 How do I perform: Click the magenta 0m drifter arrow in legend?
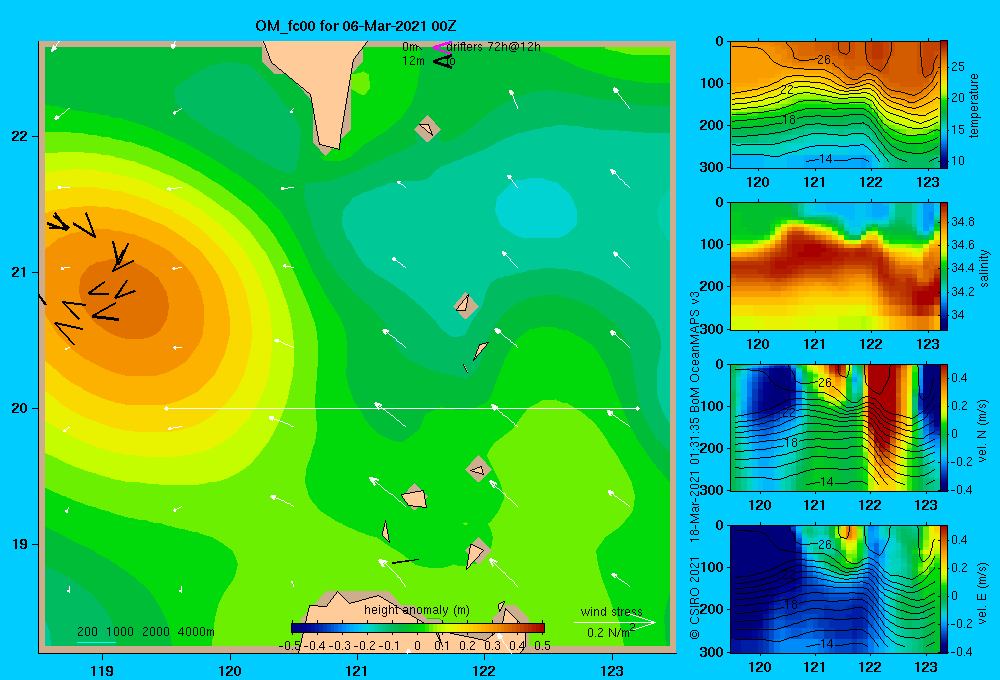(x=442, y=47)
